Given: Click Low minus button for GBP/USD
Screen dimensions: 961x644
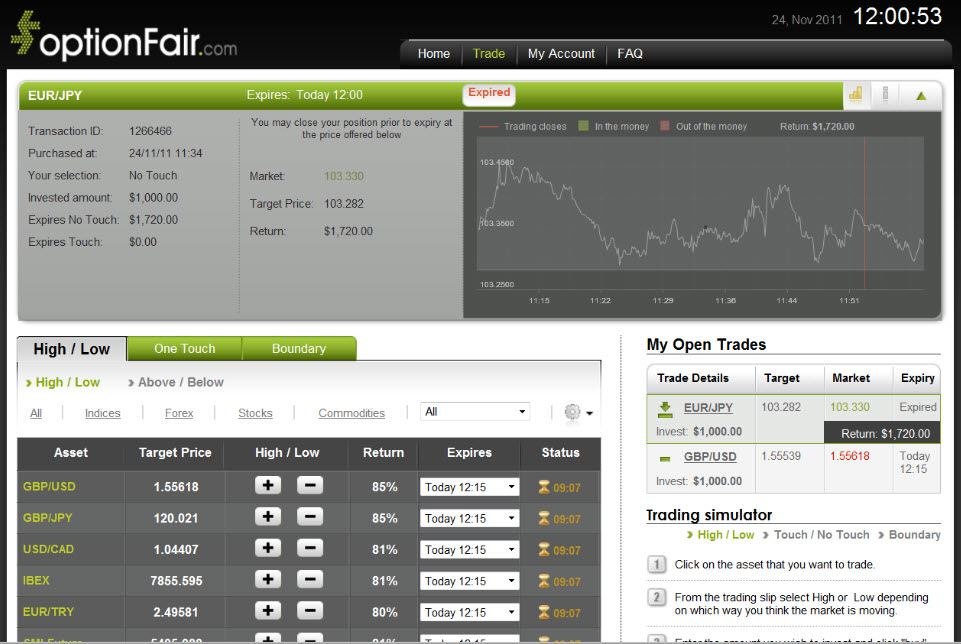Looking at the screenshot, I should tap(310, 485).
